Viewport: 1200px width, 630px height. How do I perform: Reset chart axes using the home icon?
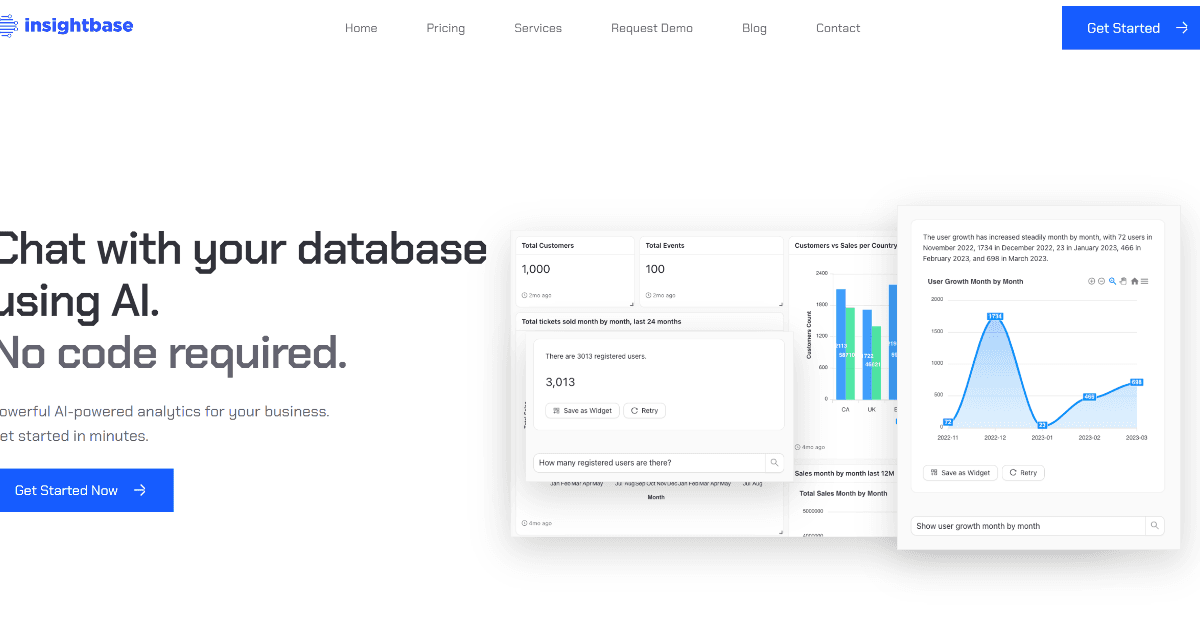tap(1134, 281)
